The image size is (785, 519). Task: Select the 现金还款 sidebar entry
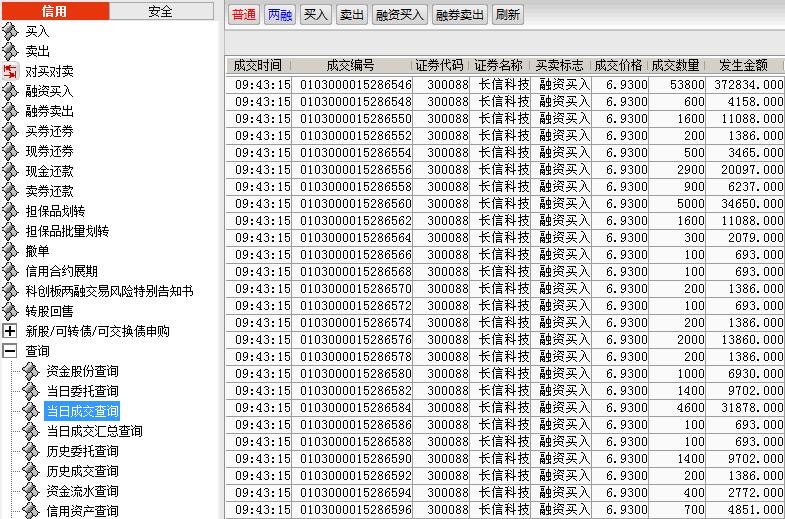click(50, 171)
